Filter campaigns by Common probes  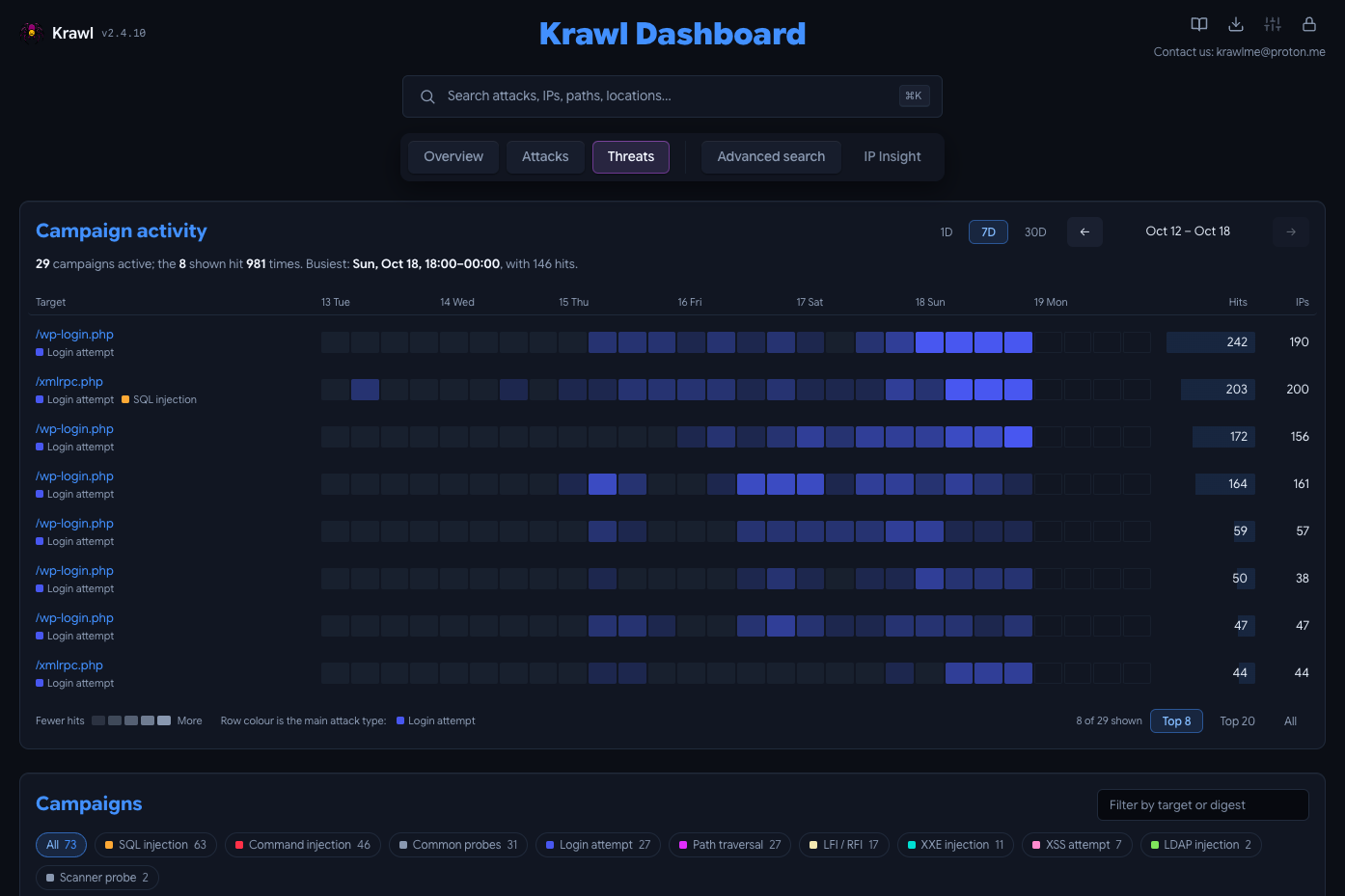tap(458, 845)
